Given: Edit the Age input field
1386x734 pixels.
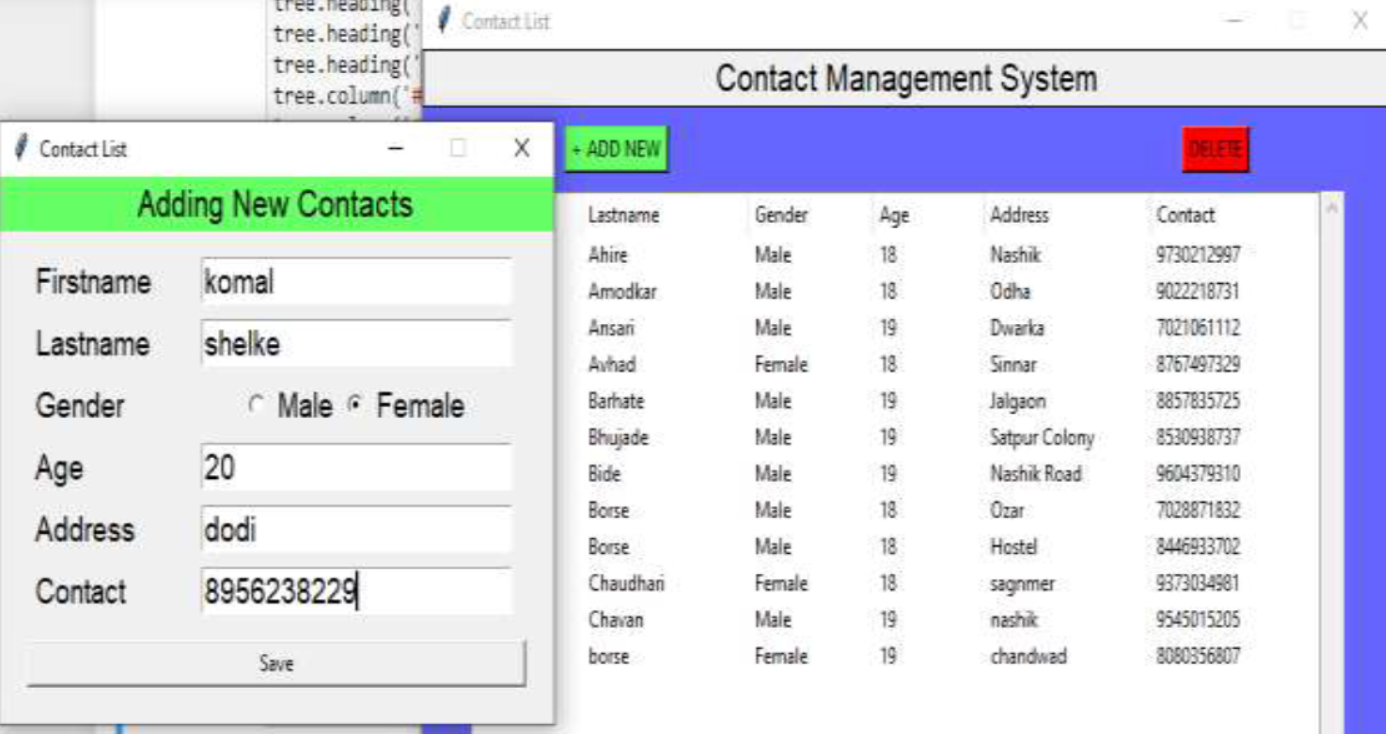Looking at the screenshot, I should click(355, 468).
